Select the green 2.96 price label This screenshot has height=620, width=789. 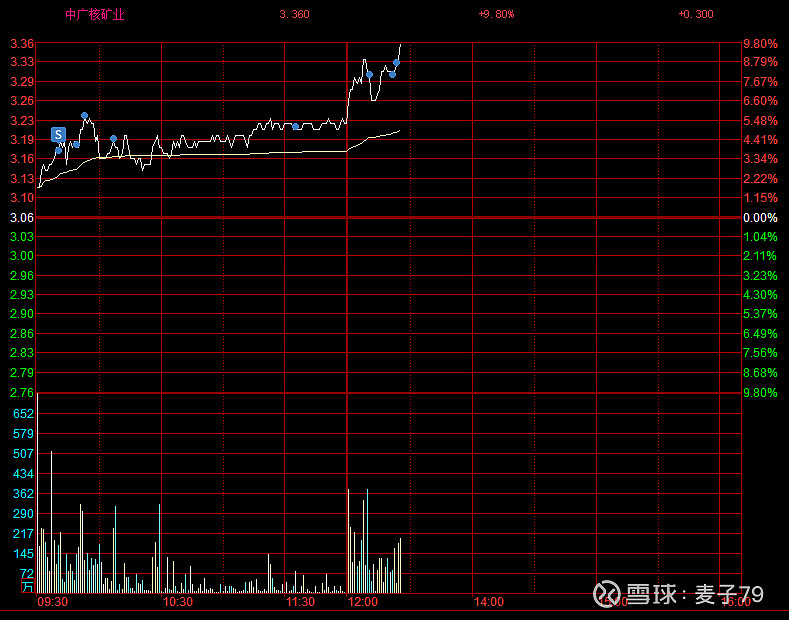[22, 275]
